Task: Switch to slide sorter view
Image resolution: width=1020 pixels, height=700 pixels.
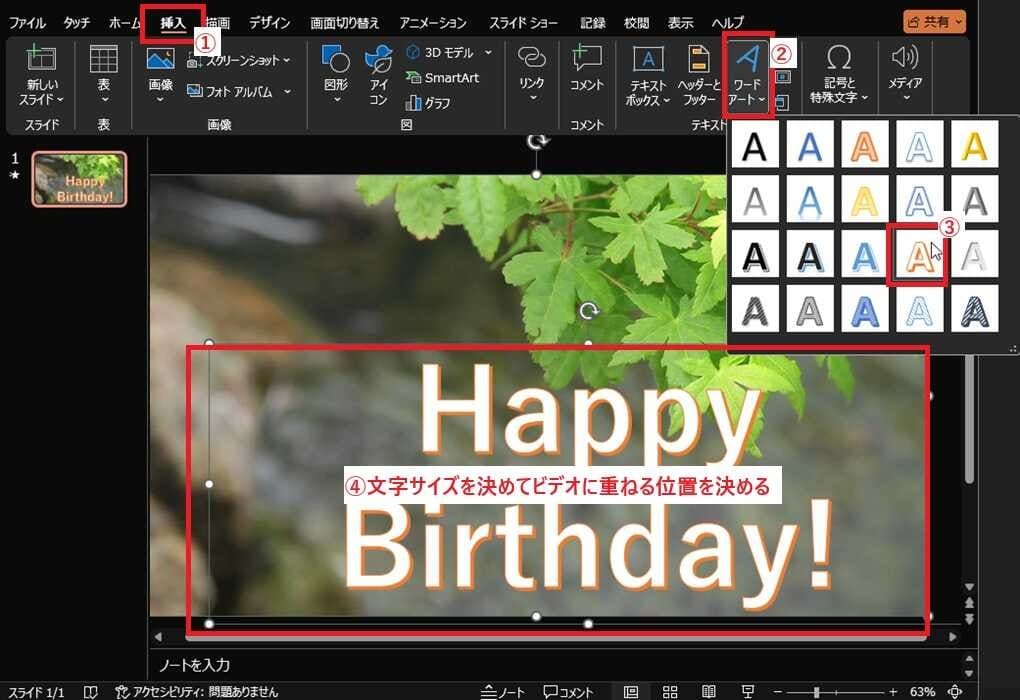Action: [670, 692]
